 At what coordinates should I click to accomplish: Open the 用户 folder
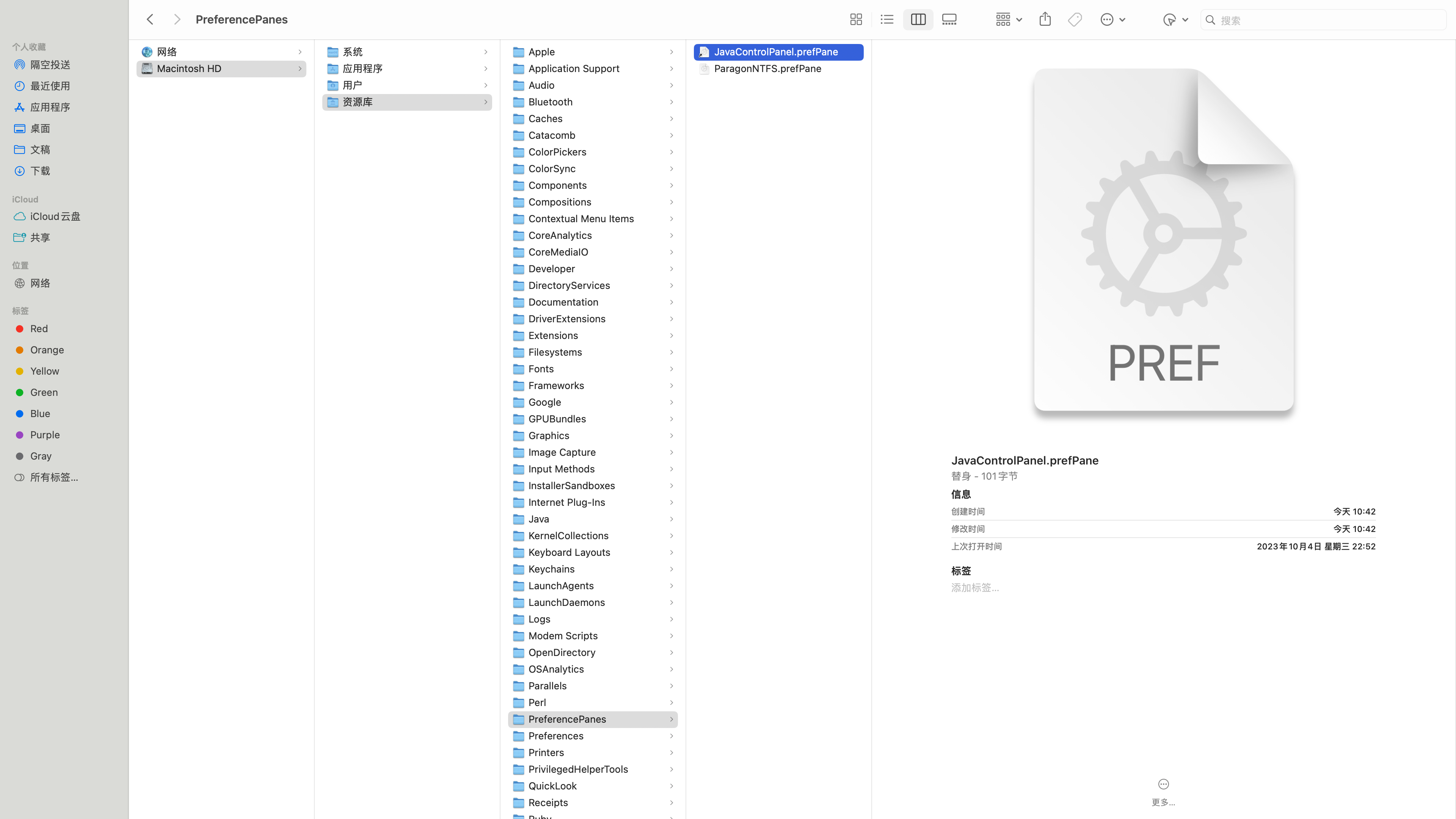pos(407,85)
